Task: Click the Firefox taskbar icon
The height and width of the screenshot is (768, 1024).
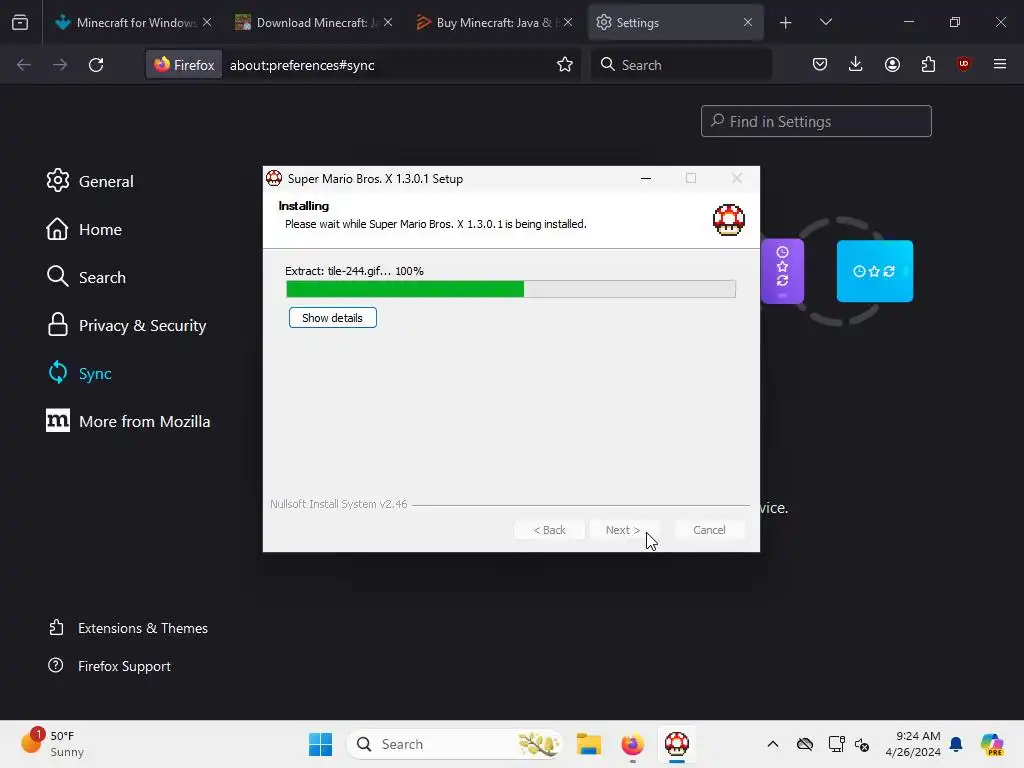Action: tap(632, 744)
